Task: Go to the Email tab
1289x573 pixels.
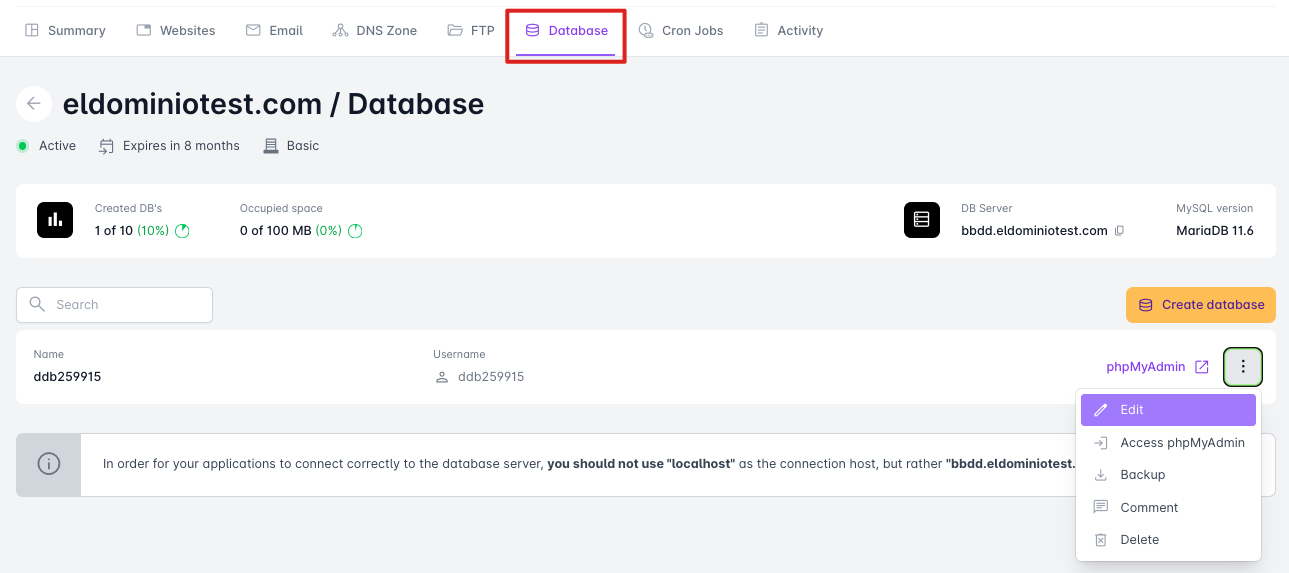Action: (274, 31)
